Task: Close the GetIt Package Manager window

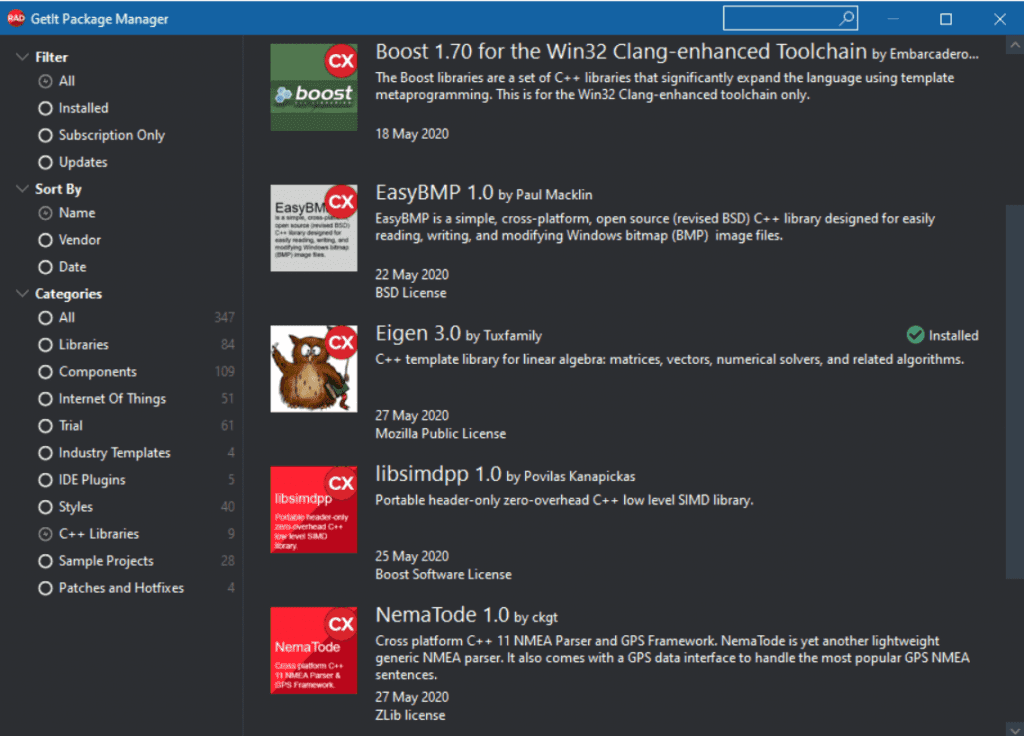Action: [999, 19]
